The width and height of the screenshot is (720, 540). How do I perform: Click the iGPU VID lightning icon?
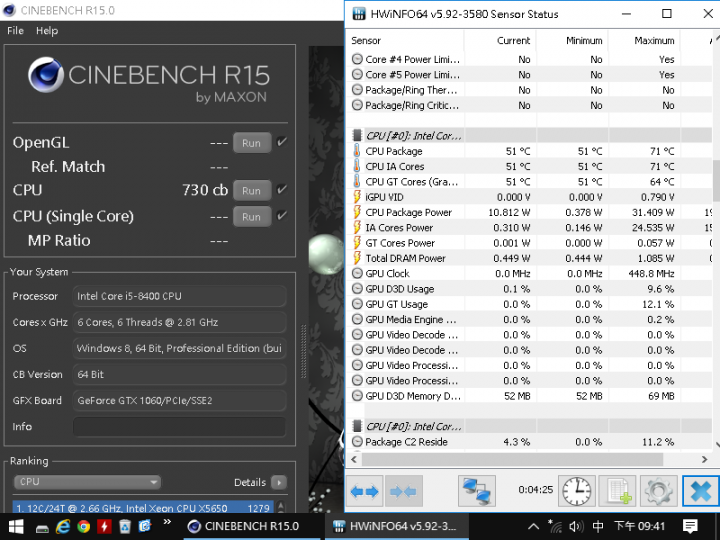click(x=357, y=197)
